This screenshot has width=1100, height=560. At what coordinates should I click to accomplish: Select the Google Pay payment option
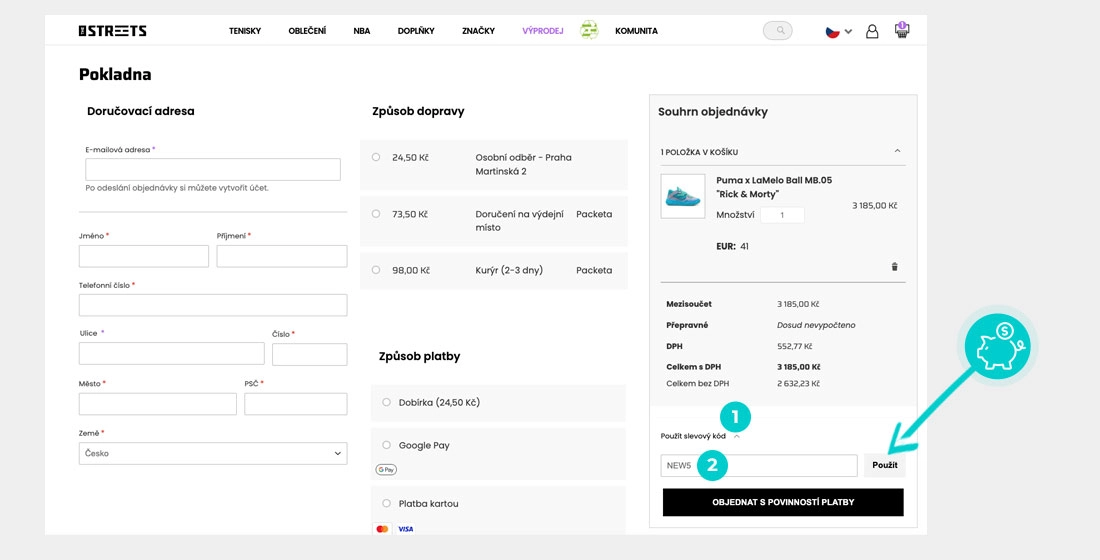tap(387, 445)
